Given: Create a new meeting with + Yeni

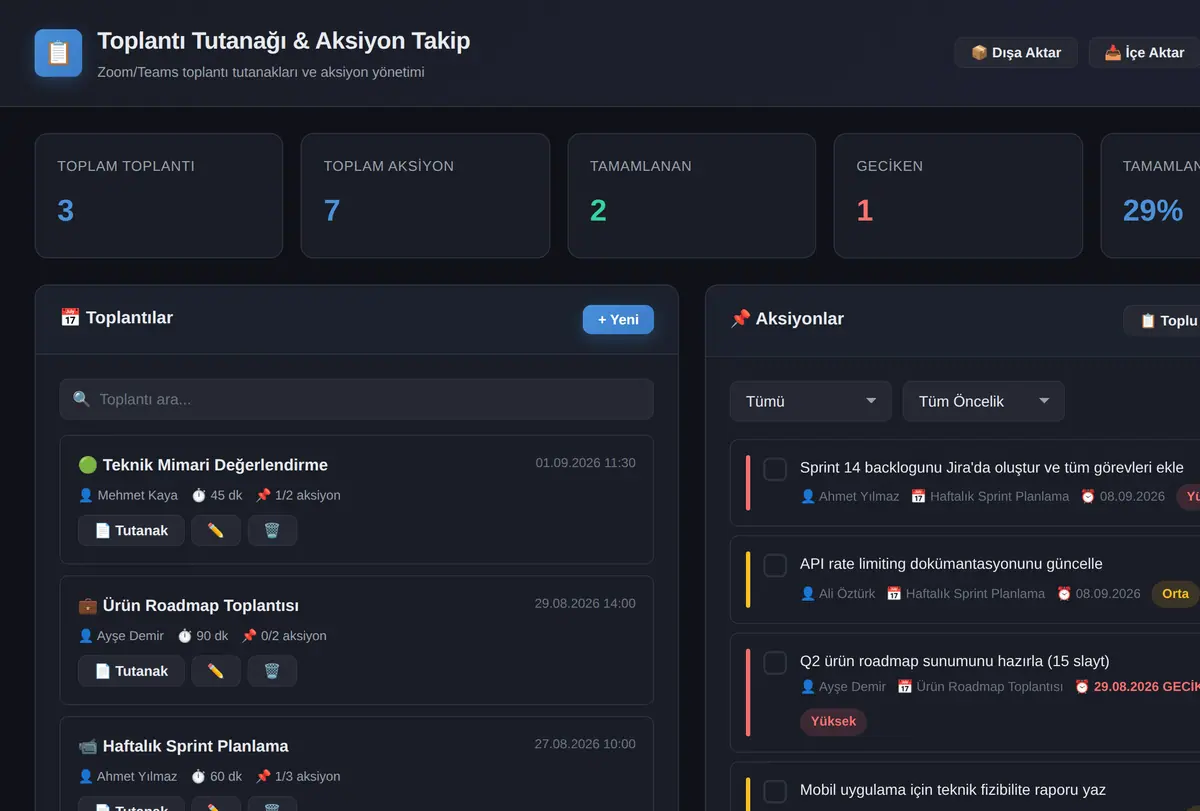Looking at the screenshot, I should (618, 319).
